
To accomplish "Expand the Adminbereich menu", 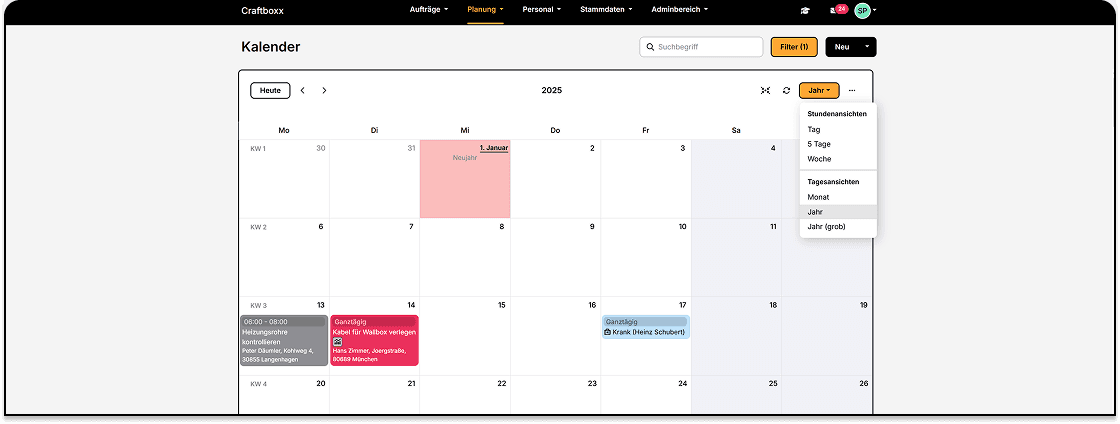I will pyautogui.click(x=680, y=10).
